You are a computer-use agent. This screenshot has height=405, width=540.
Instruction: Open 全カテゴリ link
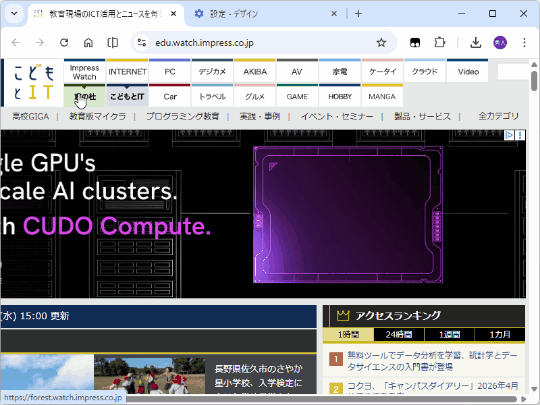[x=498, y=116]
